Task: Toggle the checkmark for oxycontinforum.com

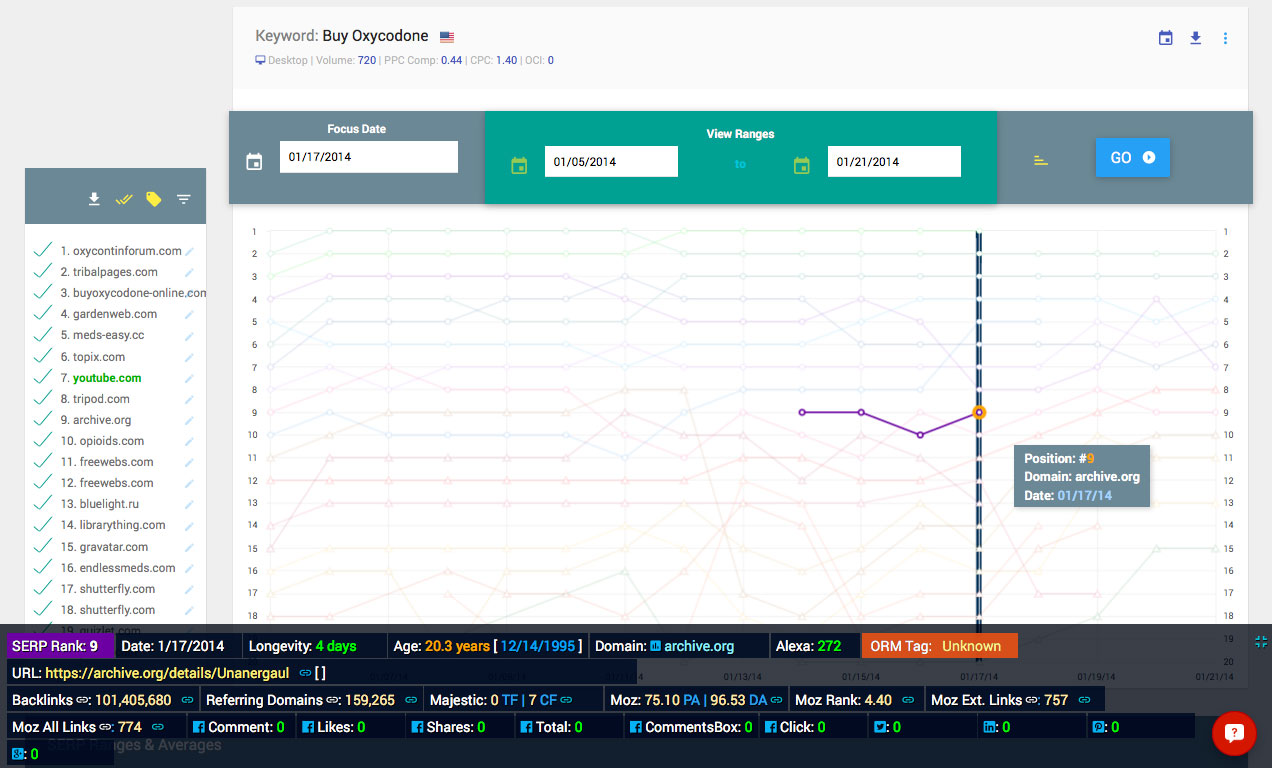Action: (42, 250)
